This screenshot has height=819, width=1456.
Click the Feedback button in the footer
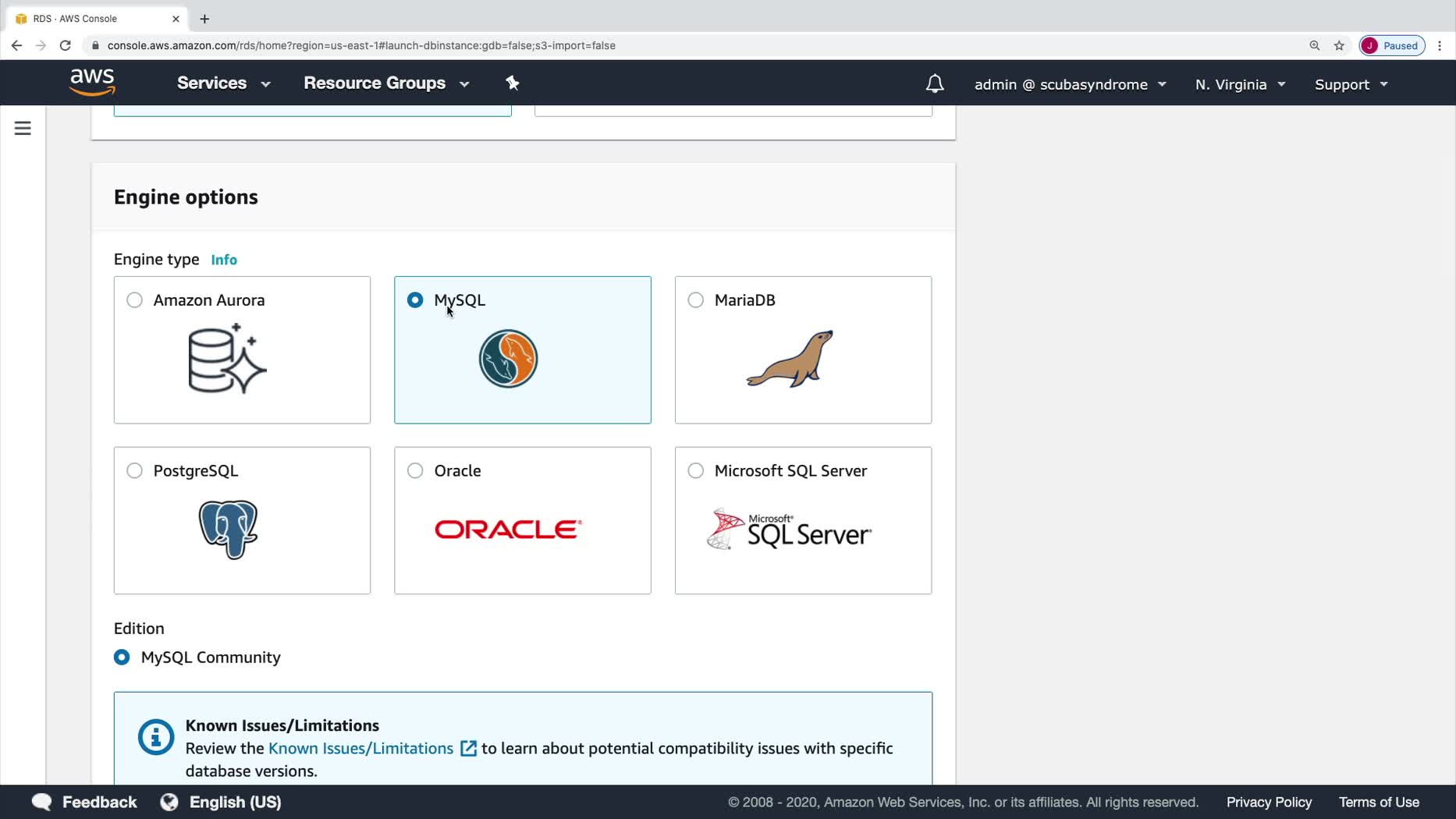click(84, 802)
